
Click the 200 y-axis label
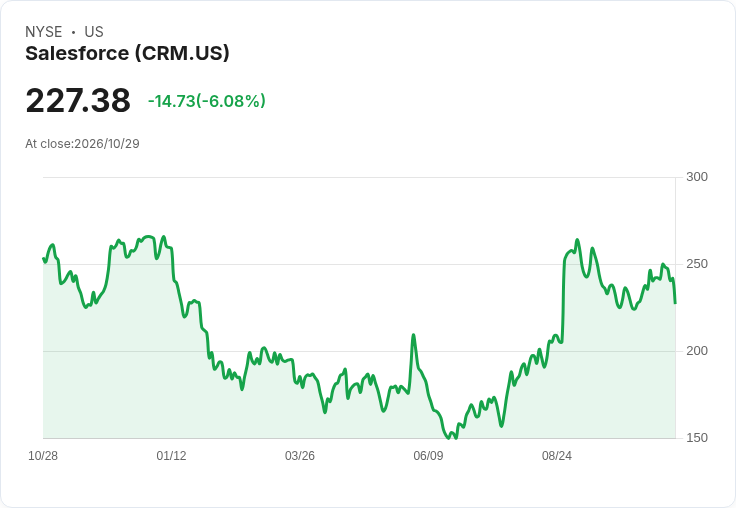click(697, 351)
